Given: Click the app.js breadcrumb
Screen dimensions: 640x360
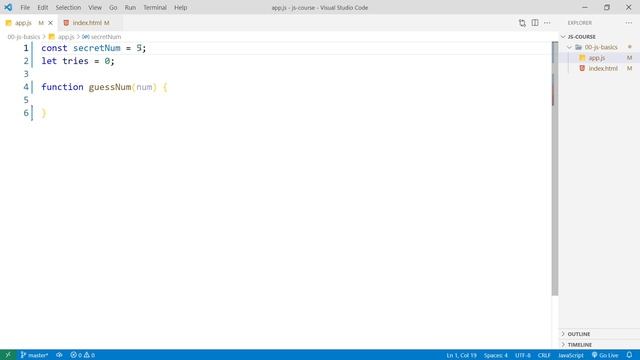Looking at the screenshot, I should pos(66,37).
